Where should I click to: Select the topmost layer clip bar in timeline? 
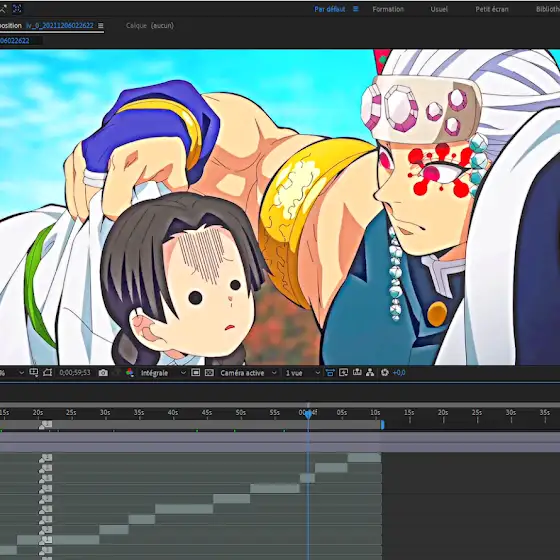364,458
